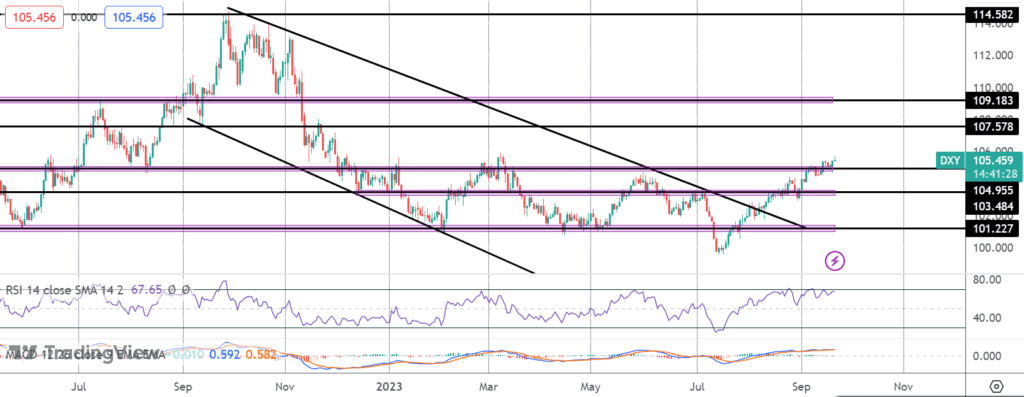Click the 104.955 price level label
The height and width of the screenshot is (397, 1024).
pyautogui.click(x=992, y=191)
